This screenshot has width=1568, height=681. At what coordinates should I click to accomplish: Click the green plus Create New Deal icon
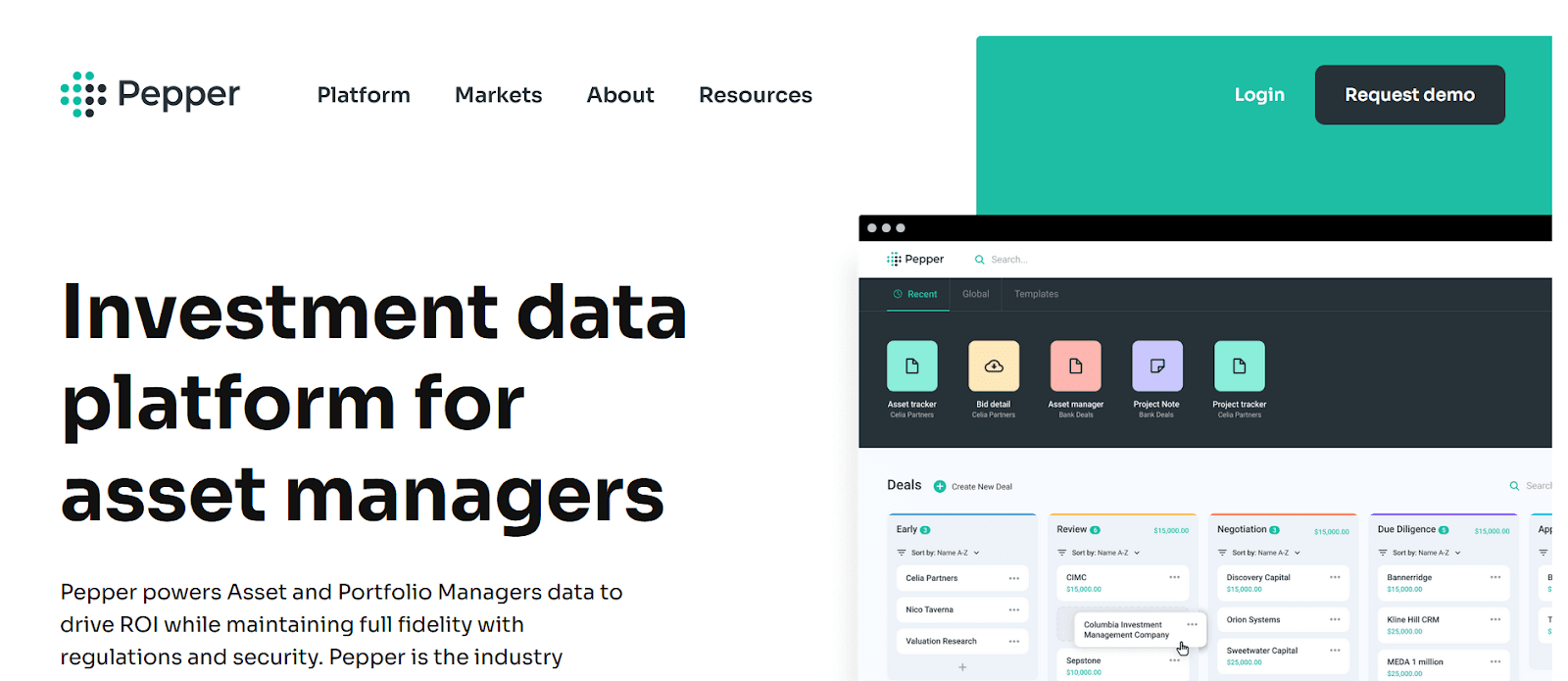940,486
